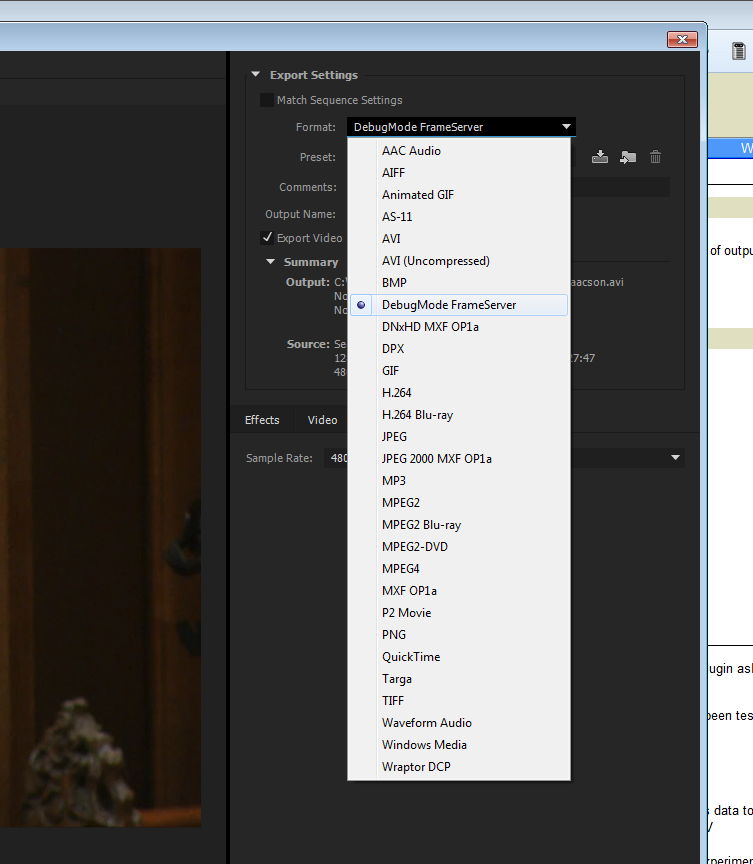Image resolution: width=753 pixels, height=864 pixels.
Task: Choose the plain H.264 format entry
Action: (x=459, y=393)
